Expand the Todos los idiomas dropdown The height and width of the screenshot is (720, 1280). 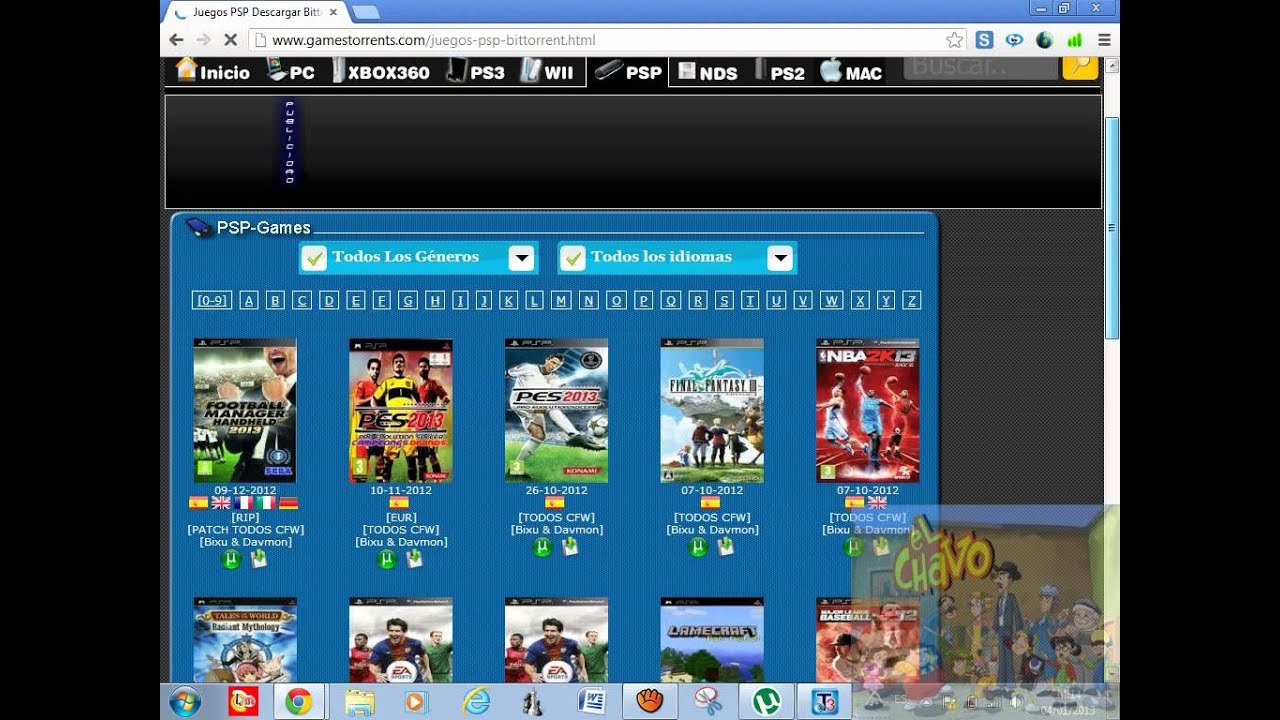(x=780, y=257)
